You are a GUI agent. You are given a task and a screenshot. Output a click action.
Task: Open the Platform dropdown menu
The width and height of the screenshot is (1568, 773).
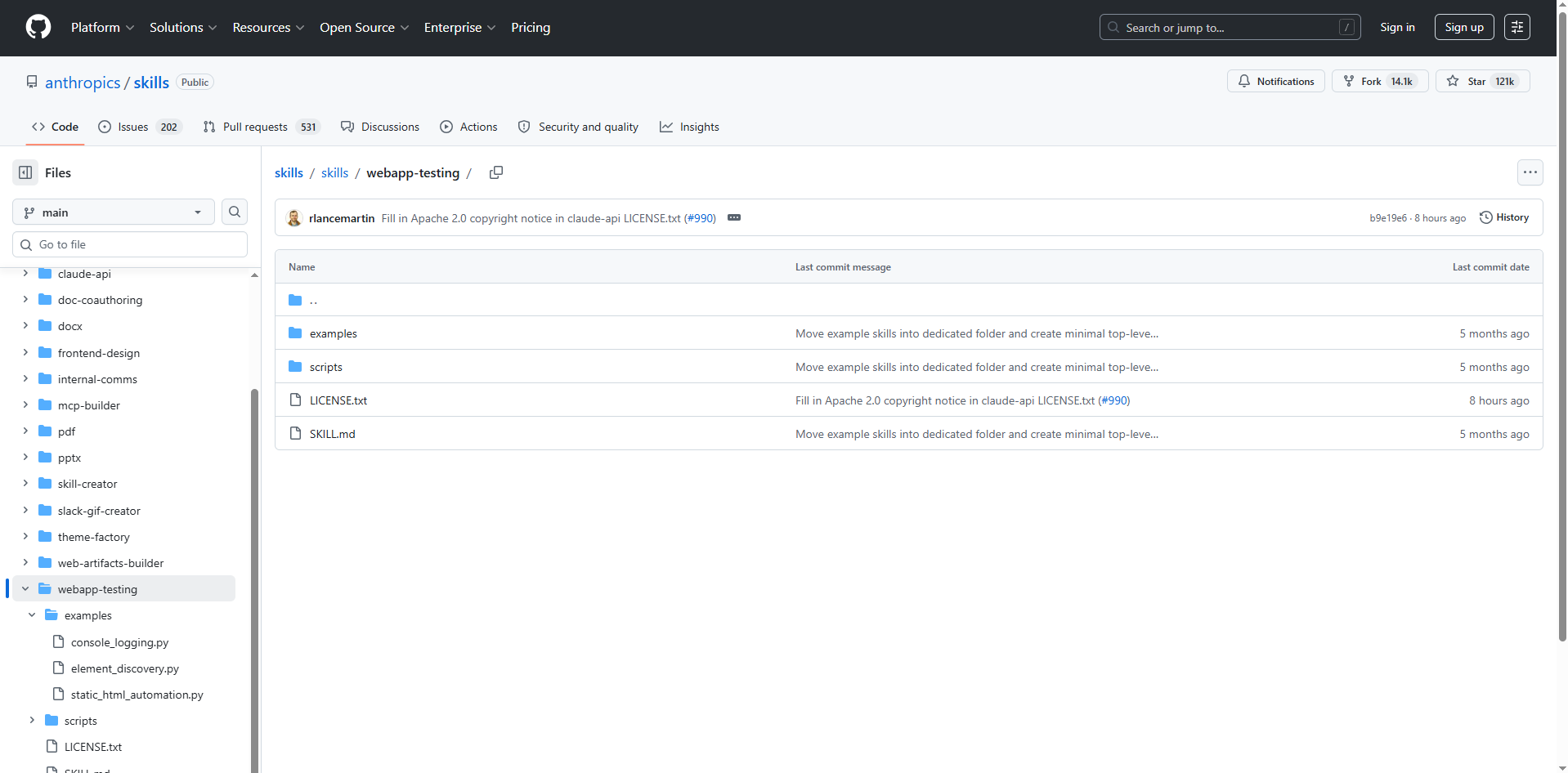click(x=102, y=27)
